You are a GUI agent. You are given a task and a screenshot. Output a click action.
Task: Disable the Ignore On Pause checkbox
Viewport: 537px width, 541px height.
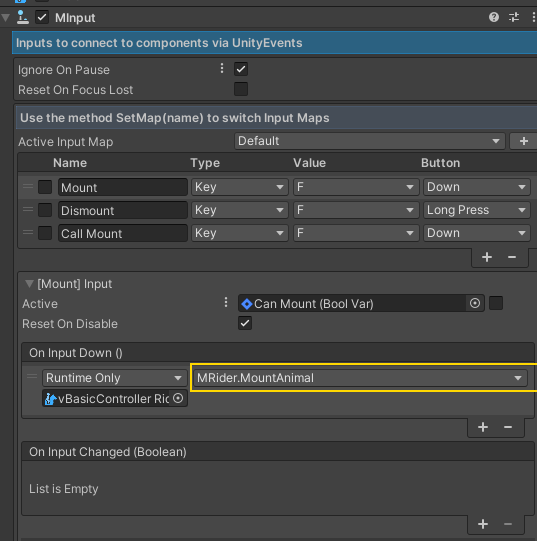(241, 69)
